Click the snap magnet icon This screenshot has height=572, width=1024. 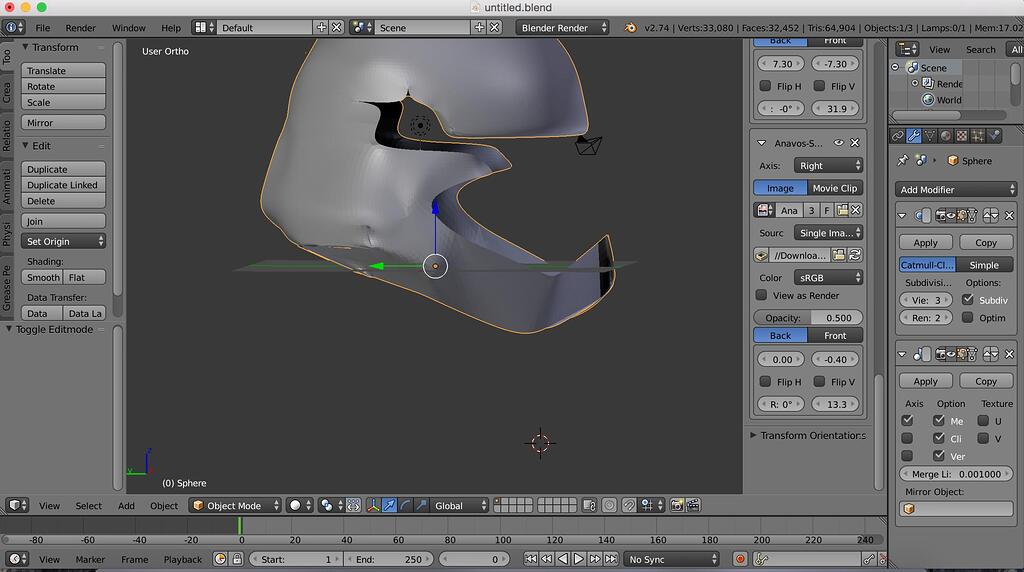[629, 505]
